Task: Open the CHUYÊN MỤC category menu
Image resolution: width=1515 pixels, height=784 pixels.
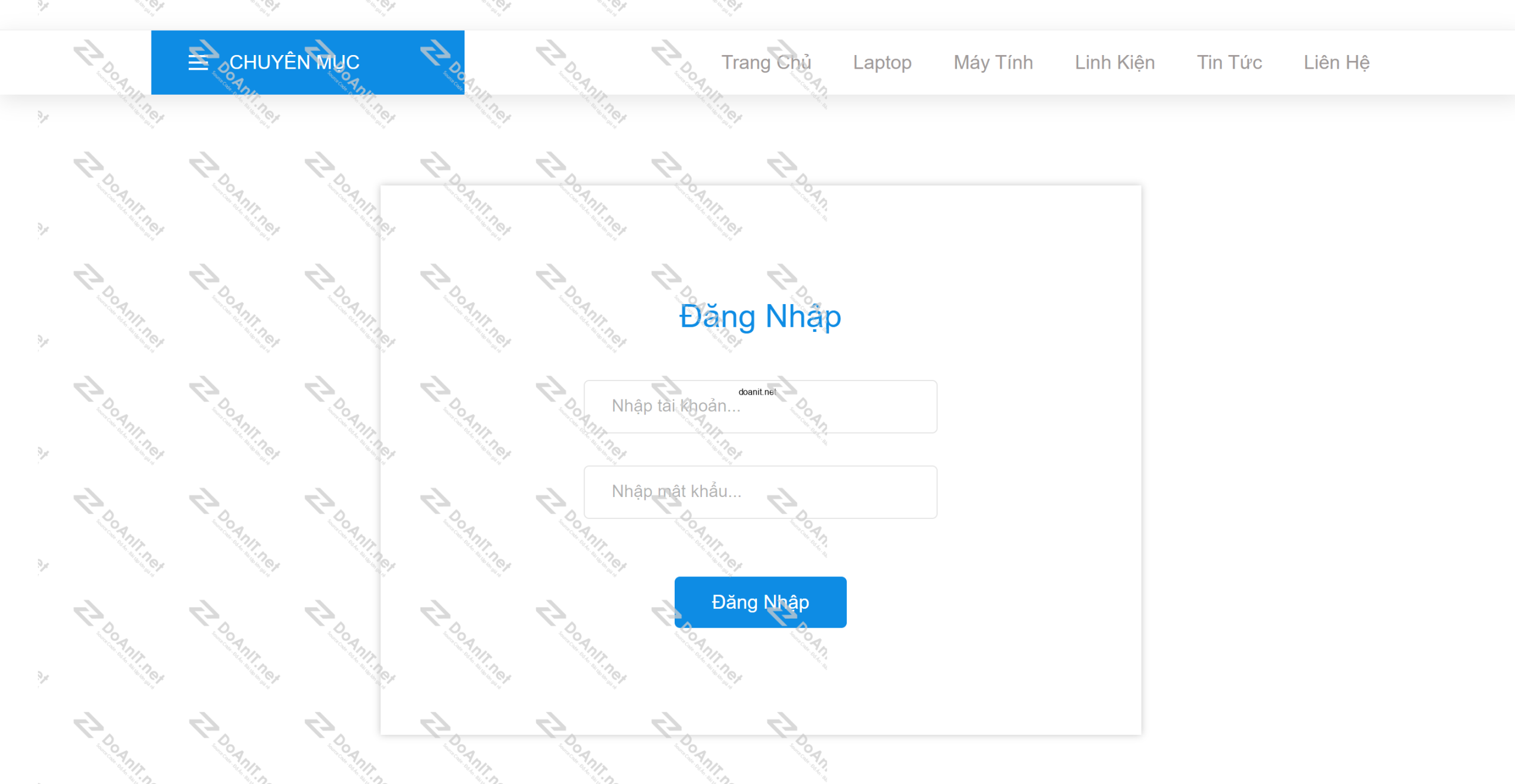Action: (308, 62)
